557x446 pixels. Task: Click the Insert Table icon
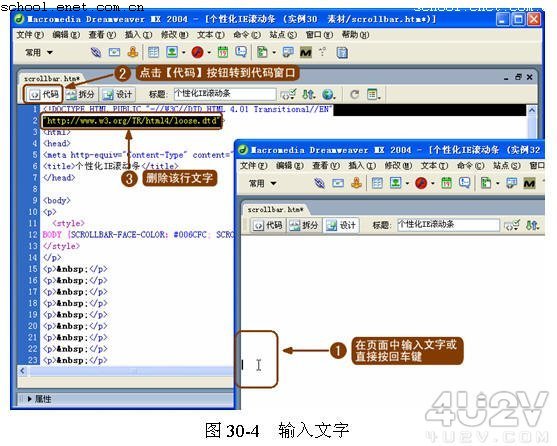(x=153, y=53)
